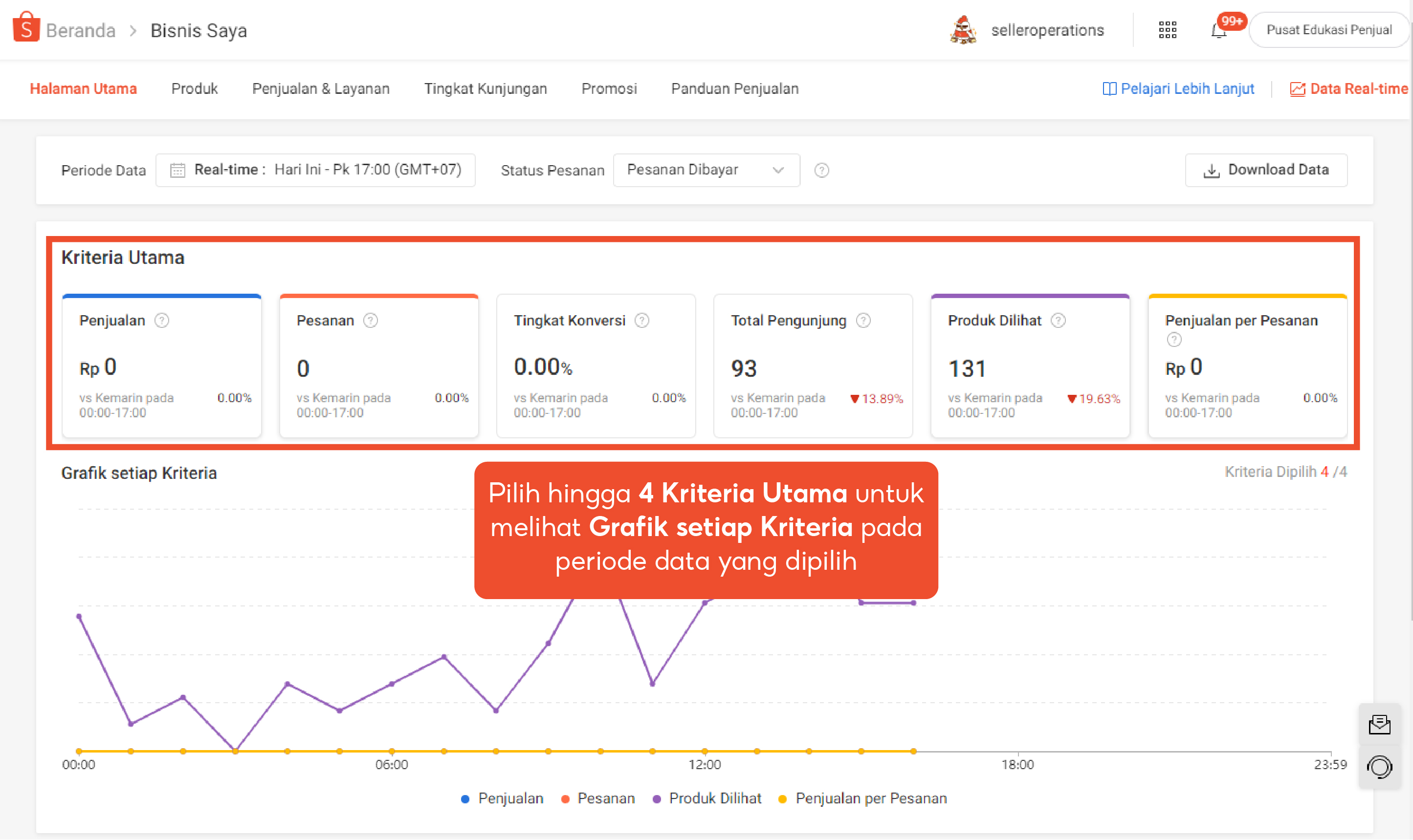Screen dimensions: 1413x840
Task: Go to Beranda breadcrumb link
Action: point(80,31)
